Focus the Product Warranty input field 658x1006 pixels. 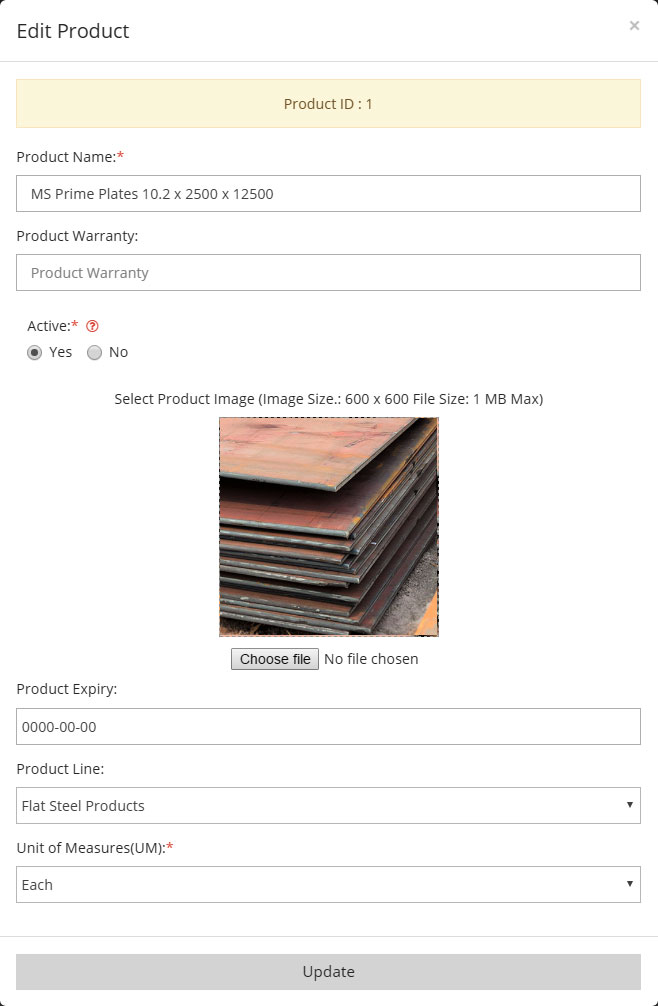(x=328, y=272)
